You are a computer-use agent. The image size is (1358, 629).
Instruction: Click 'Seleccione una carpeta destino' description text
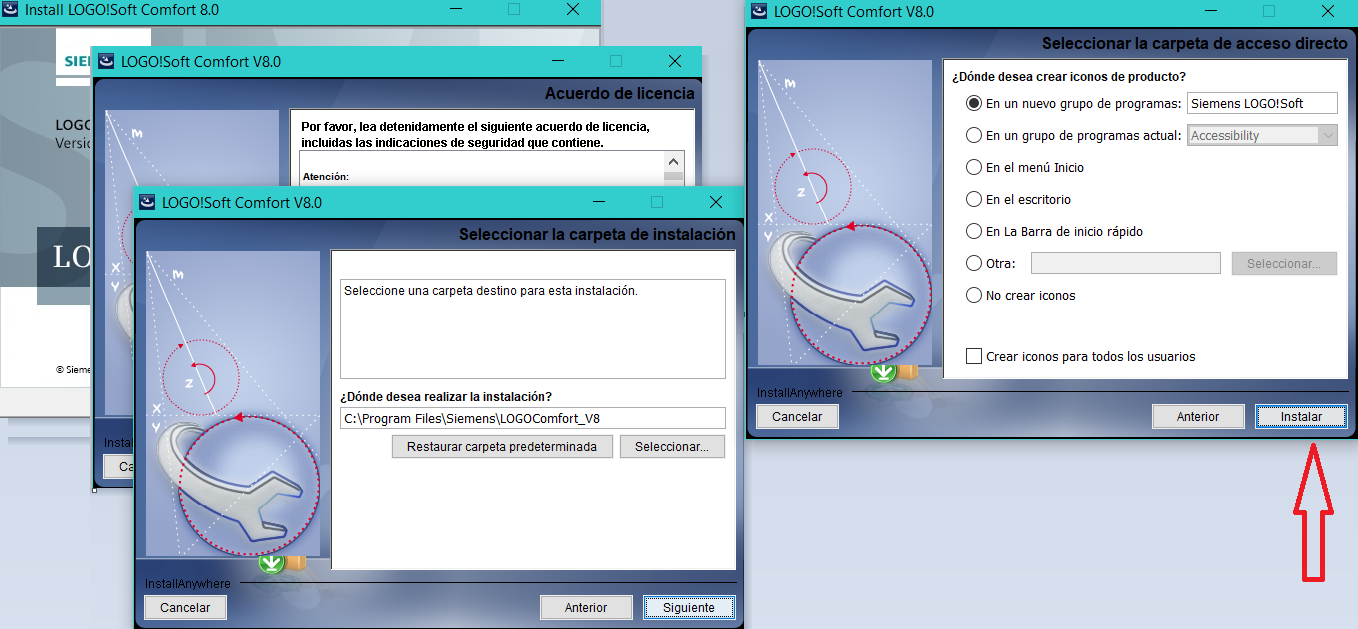point(490,291)
